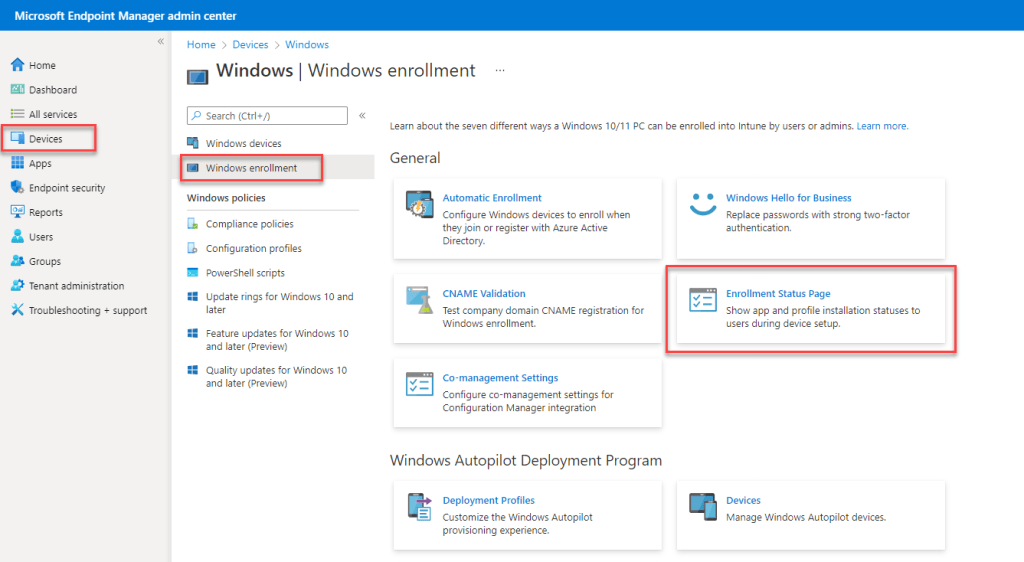Open Tenant administration in sidebar
Image resolution: width=1024 pixels, height=562 pixels.
click(76, 286)
